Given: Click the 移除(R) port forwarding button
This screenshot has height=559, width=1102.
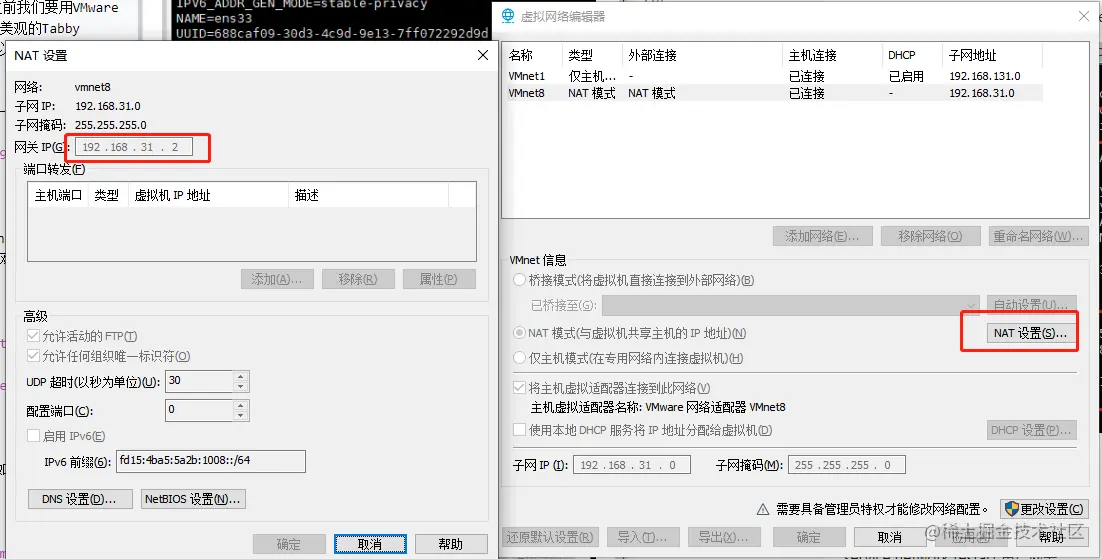Looking at the screenshot, I should point(358,279).
